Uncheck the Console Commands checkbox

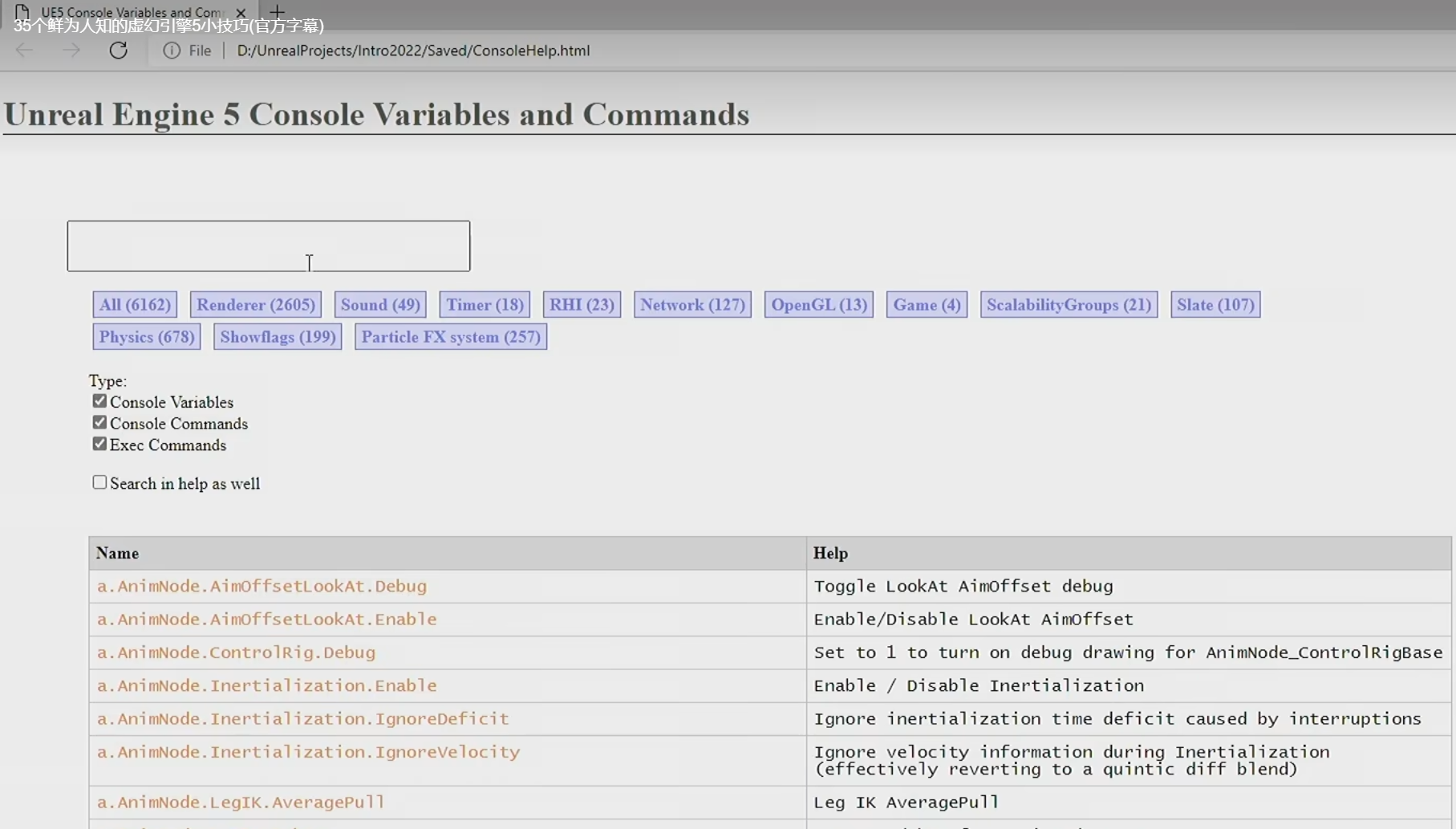pyautogui.click(x=99, y=422)
